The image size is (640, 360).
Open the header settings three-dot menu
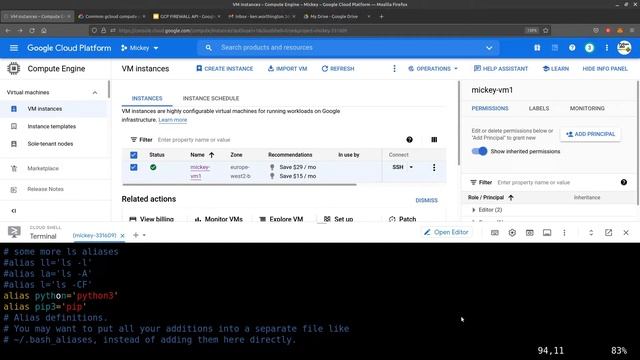(x=607, y=48)
